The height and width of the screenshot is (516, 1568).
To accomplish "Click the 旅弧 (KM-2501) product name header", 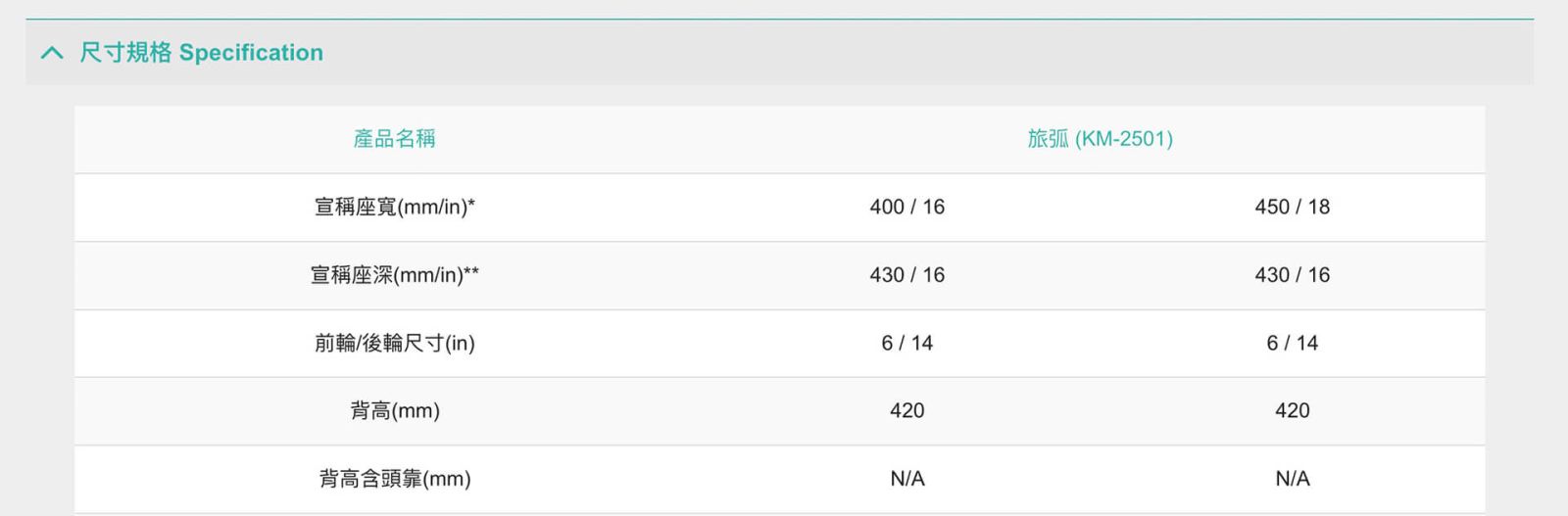I will click(1100, 139).
